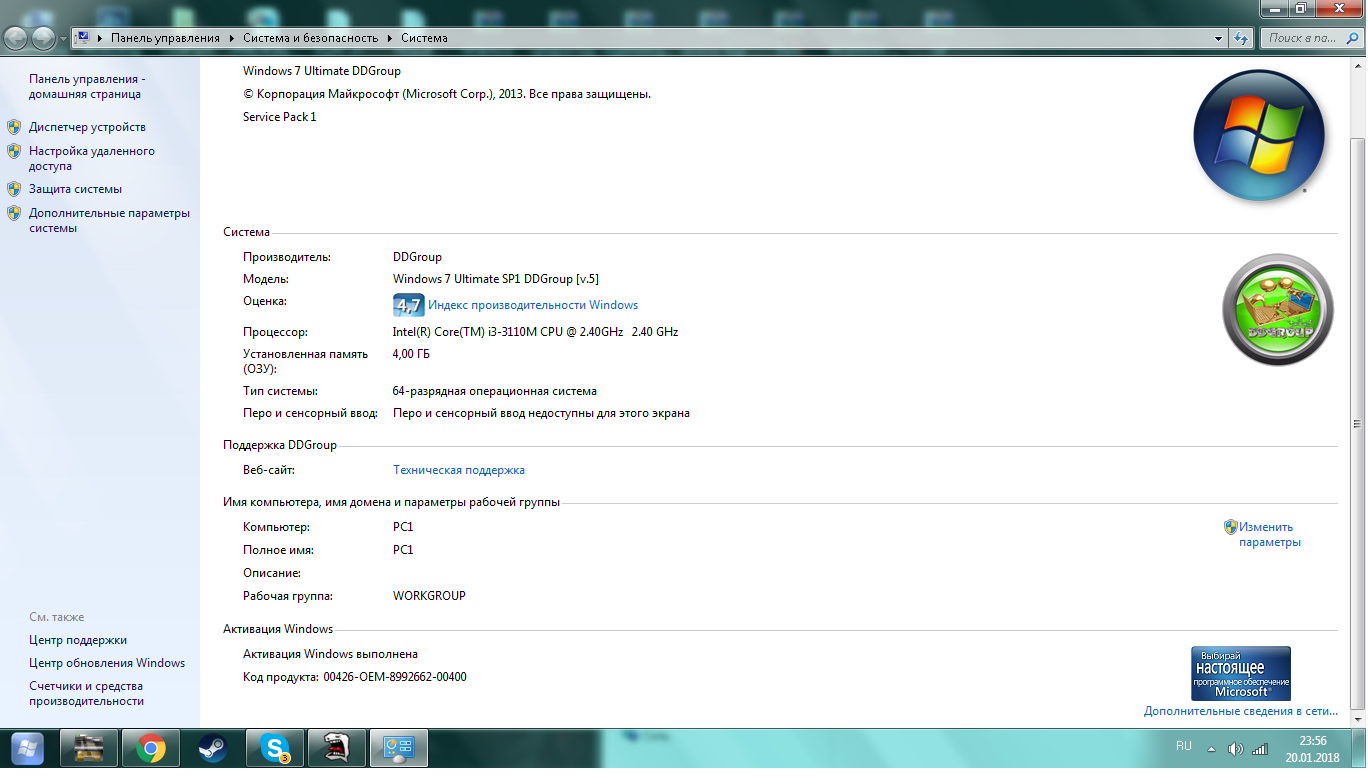Click the network signal tray icon
1368x784 pixels.
[x=1261, y=749]
